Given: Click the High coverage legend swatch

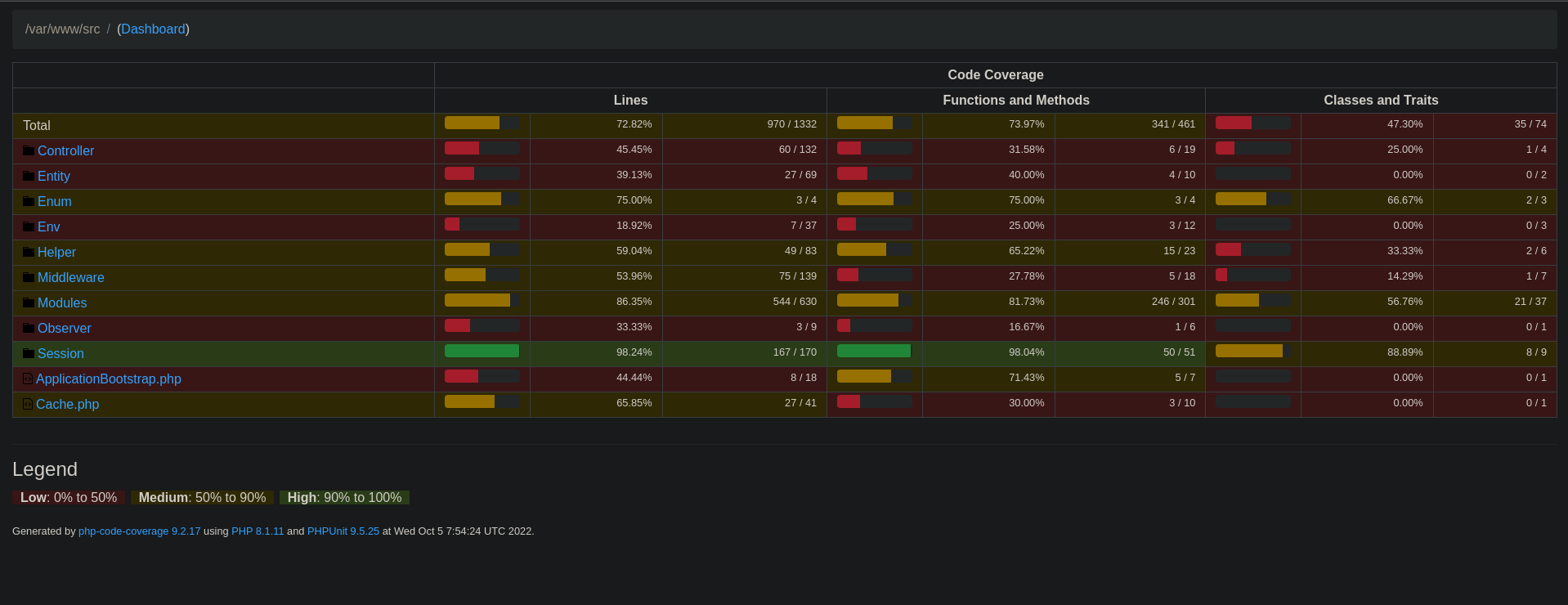Looking at the screenshot, I should (344, 498).
